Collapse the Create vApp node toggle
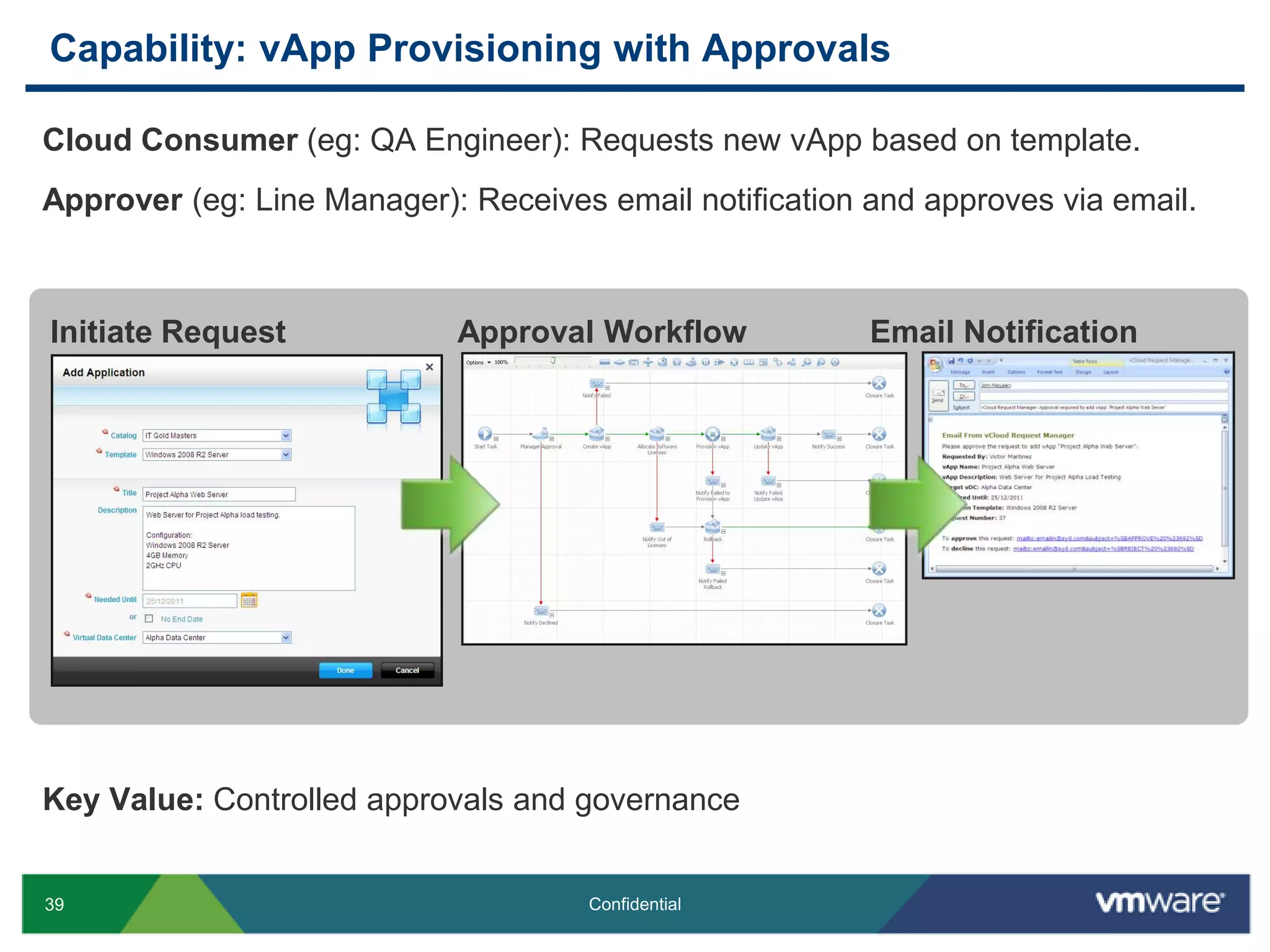This screenshot has width=1270, height=952. point(608,439)
